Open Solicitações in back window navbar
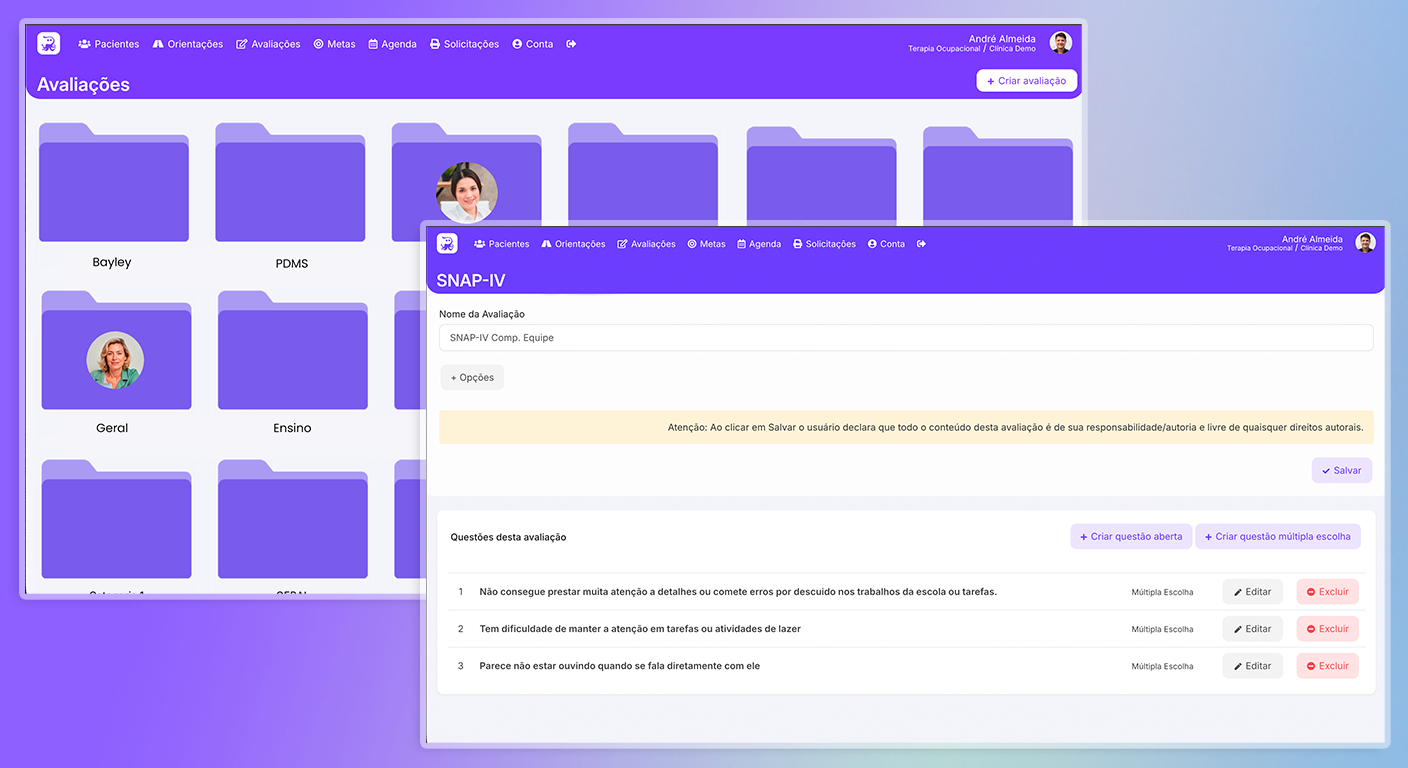The width and height of the screenshot is (1408, 768). coord(464,44)
